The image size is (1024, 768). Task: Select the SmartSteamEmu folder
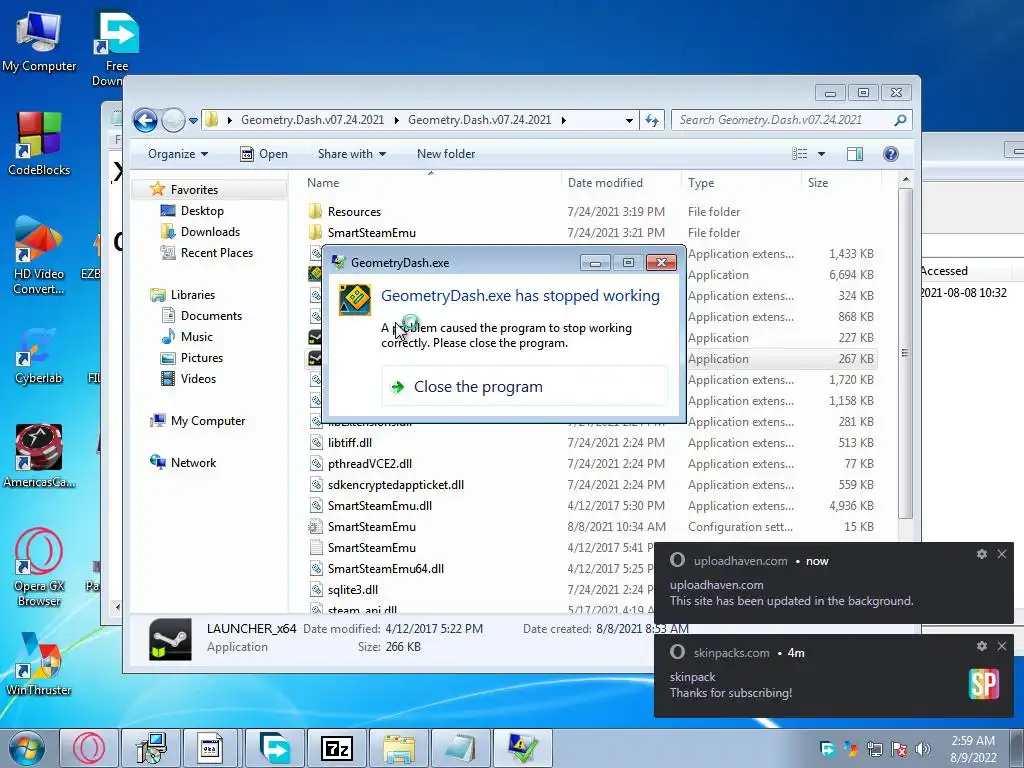click(372, 232)
